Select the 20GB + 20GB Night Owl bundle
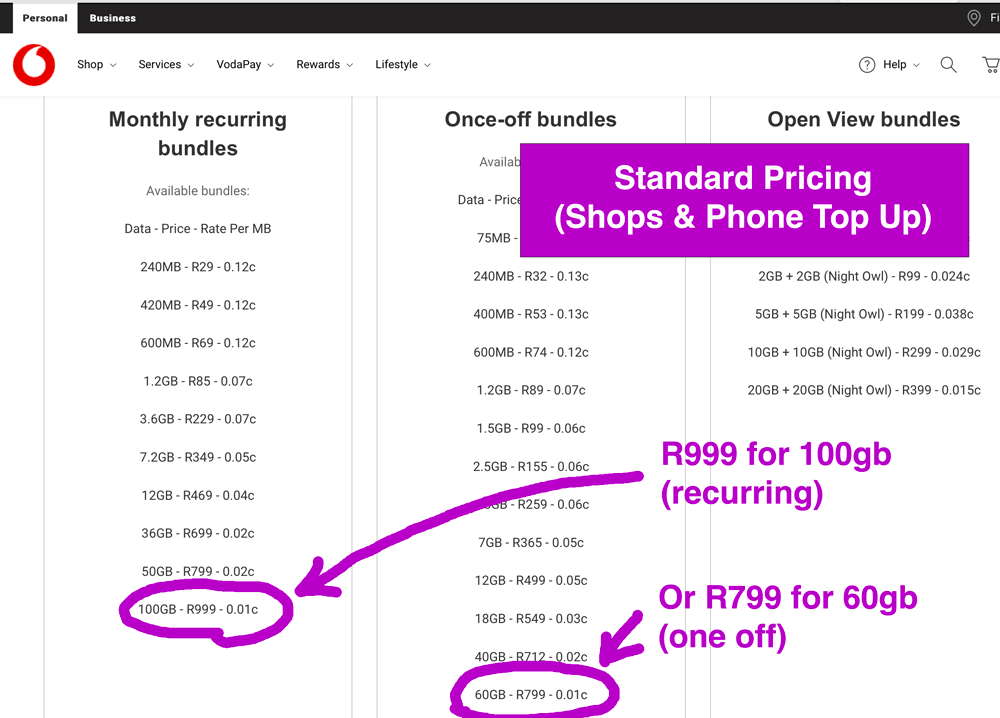Screen dimensions: 1000x718 tap(863, 390)
